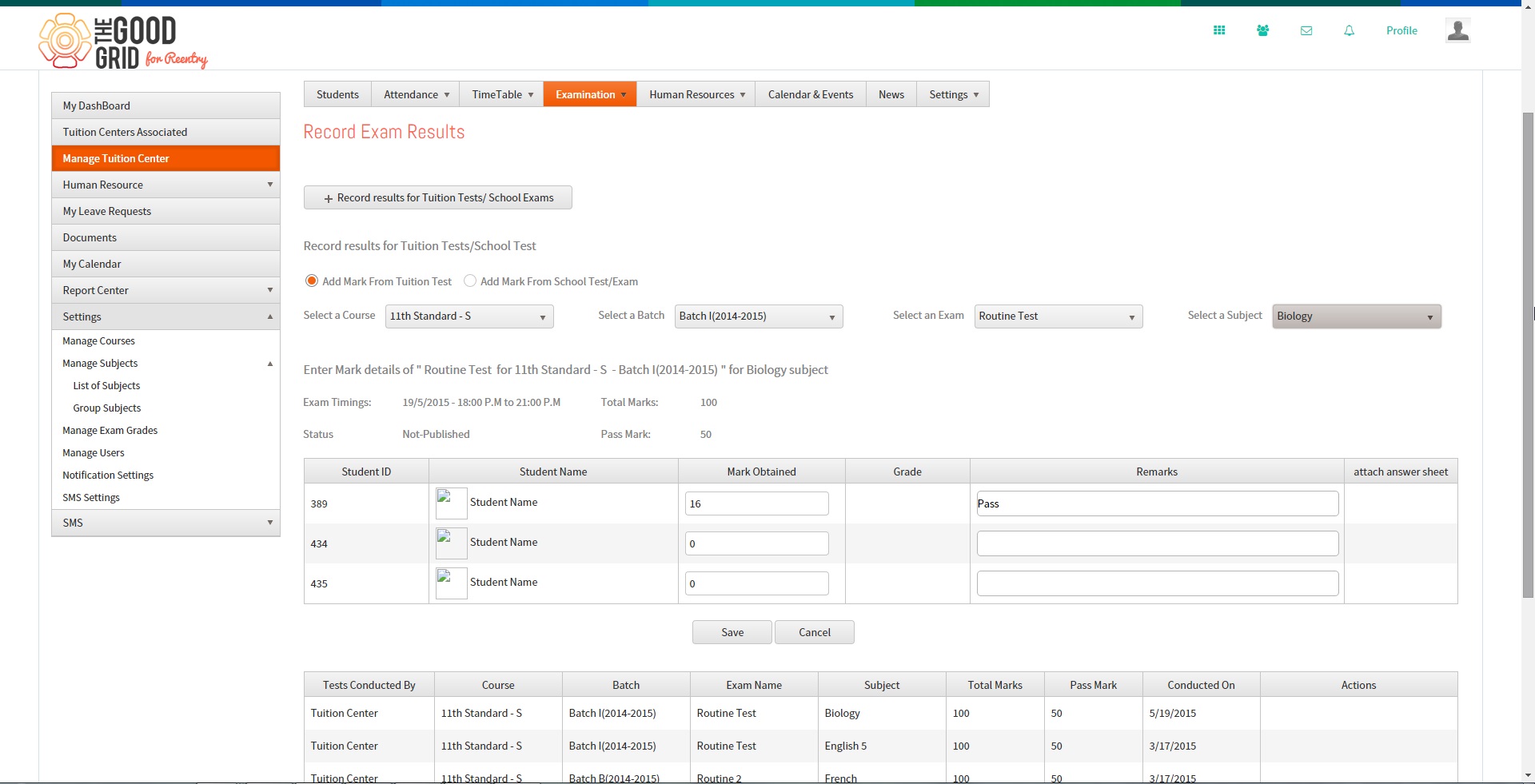This screenshot has height=784, width=1535.
Task: Open the Human Resources top menu
Action: 696,94
